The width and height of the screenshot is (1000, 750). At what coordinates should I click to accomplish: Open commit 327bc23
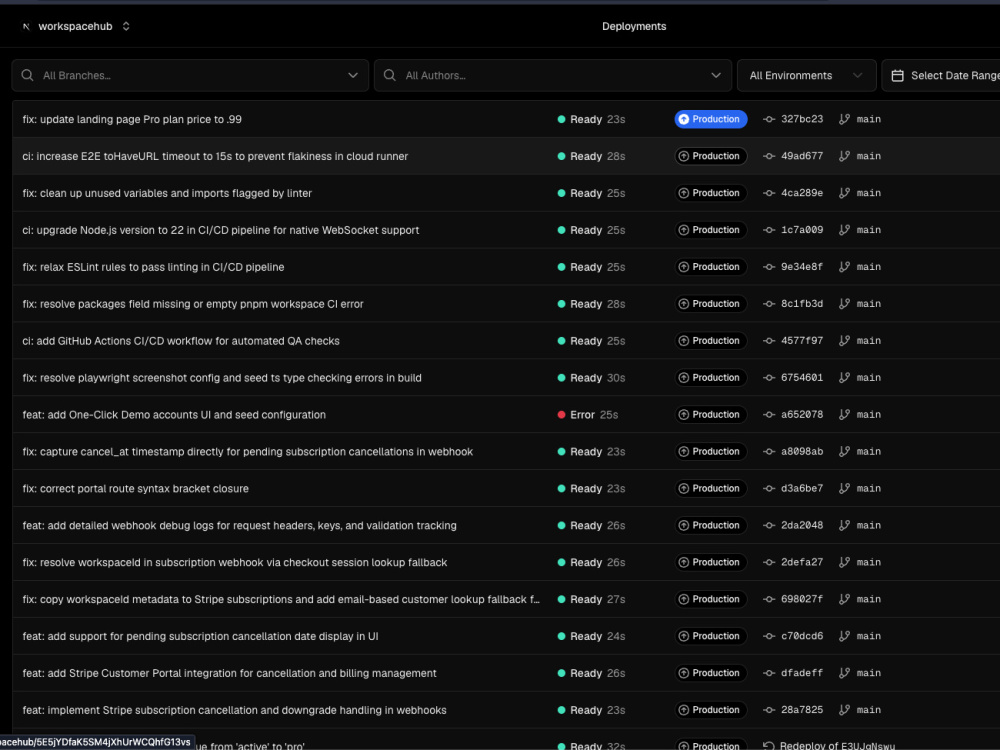[x=802, y=119]
